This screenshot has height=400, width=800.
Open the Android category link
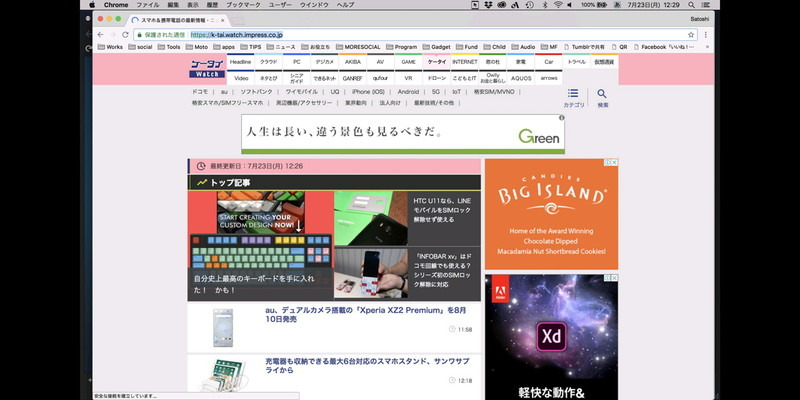coord(408,92)
